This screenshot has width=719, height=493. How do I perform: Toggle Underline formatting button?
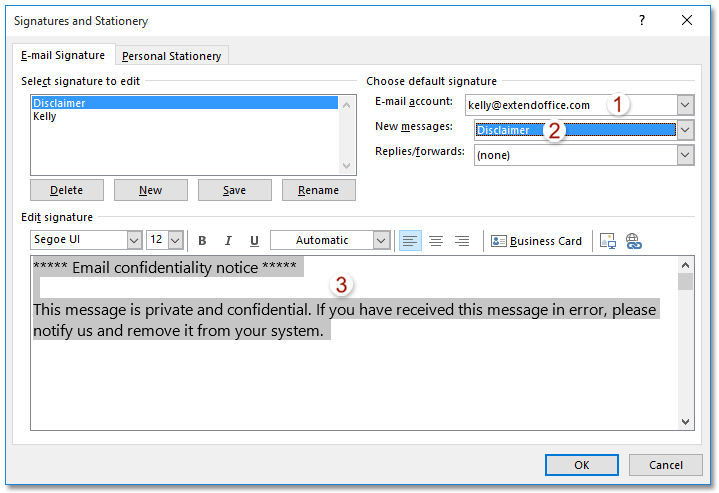point(254,241)
